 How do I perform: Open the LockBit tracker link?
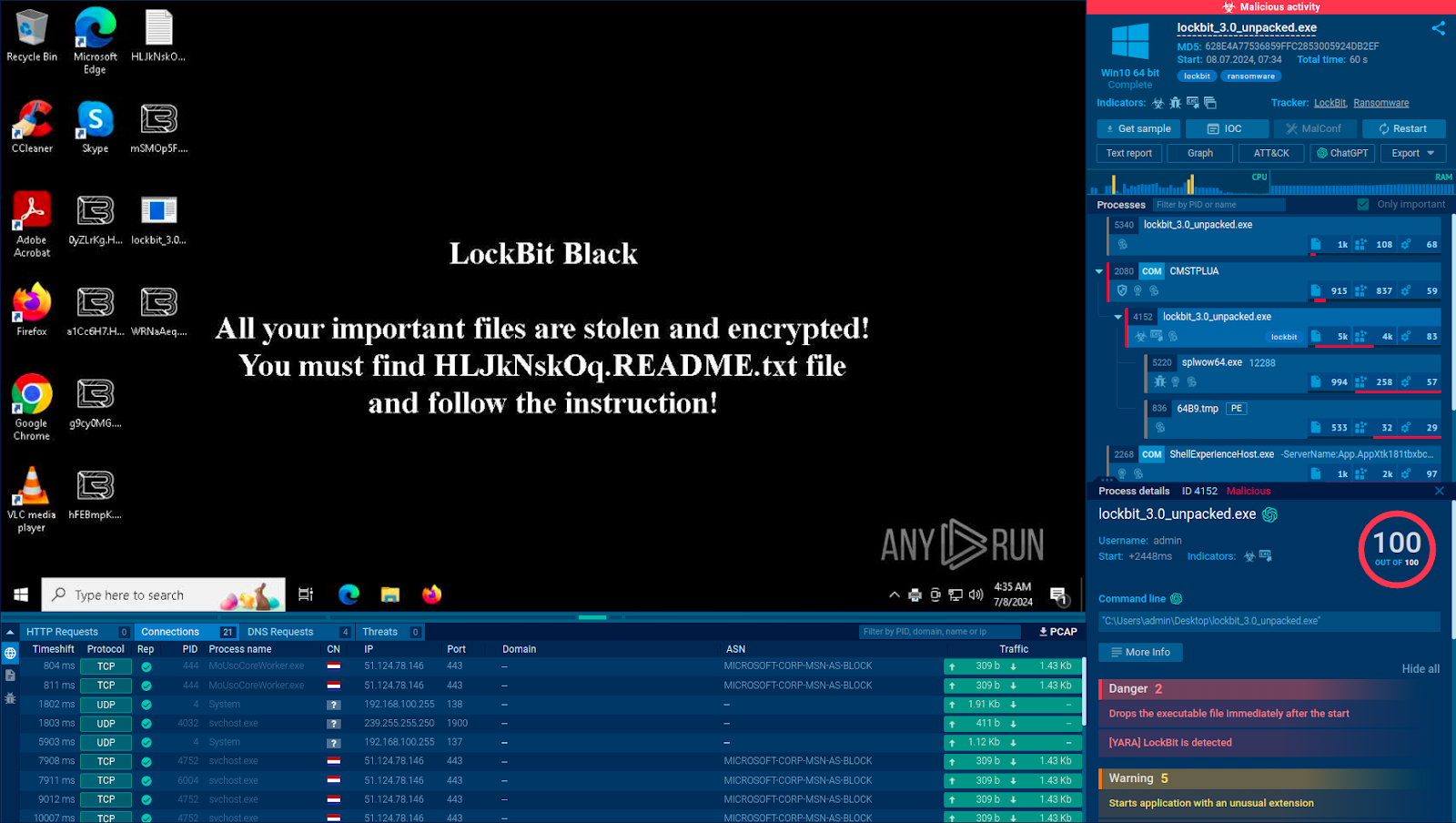coord(1330,103)
